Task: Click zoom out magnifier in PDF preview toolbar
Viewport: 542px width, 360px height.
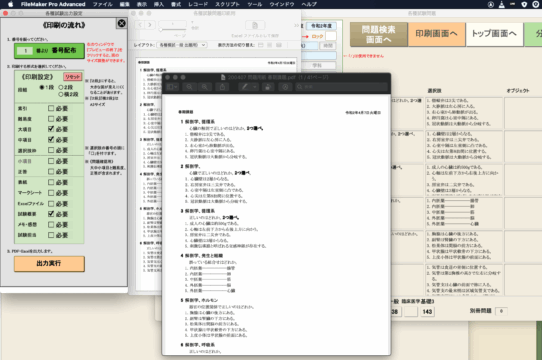Action: pos(189,87)
